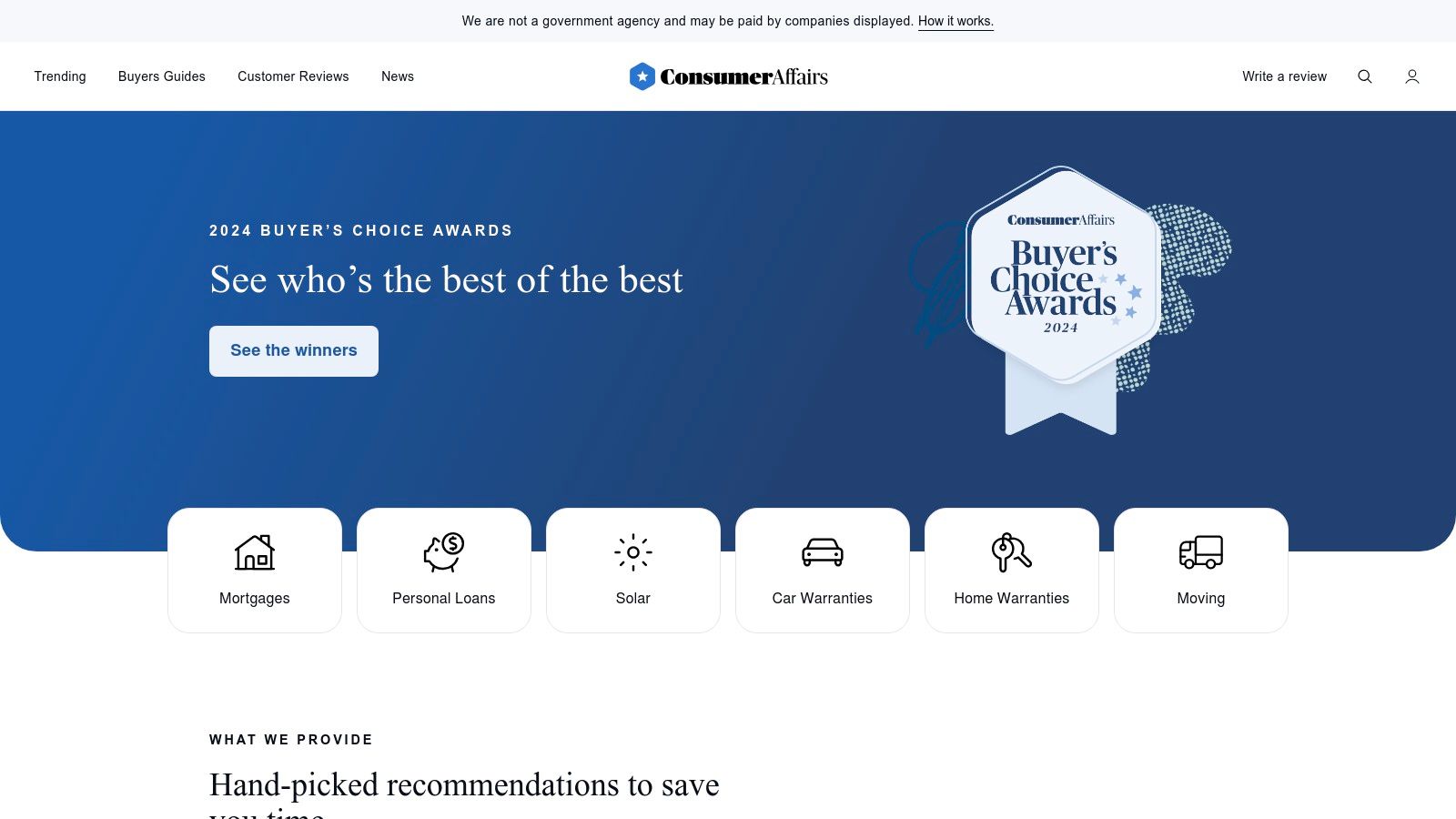Click the ConsumerAffairs star hexagon logo
The height and width of the screenshot is (819, 1456).
tap(642, 76)
